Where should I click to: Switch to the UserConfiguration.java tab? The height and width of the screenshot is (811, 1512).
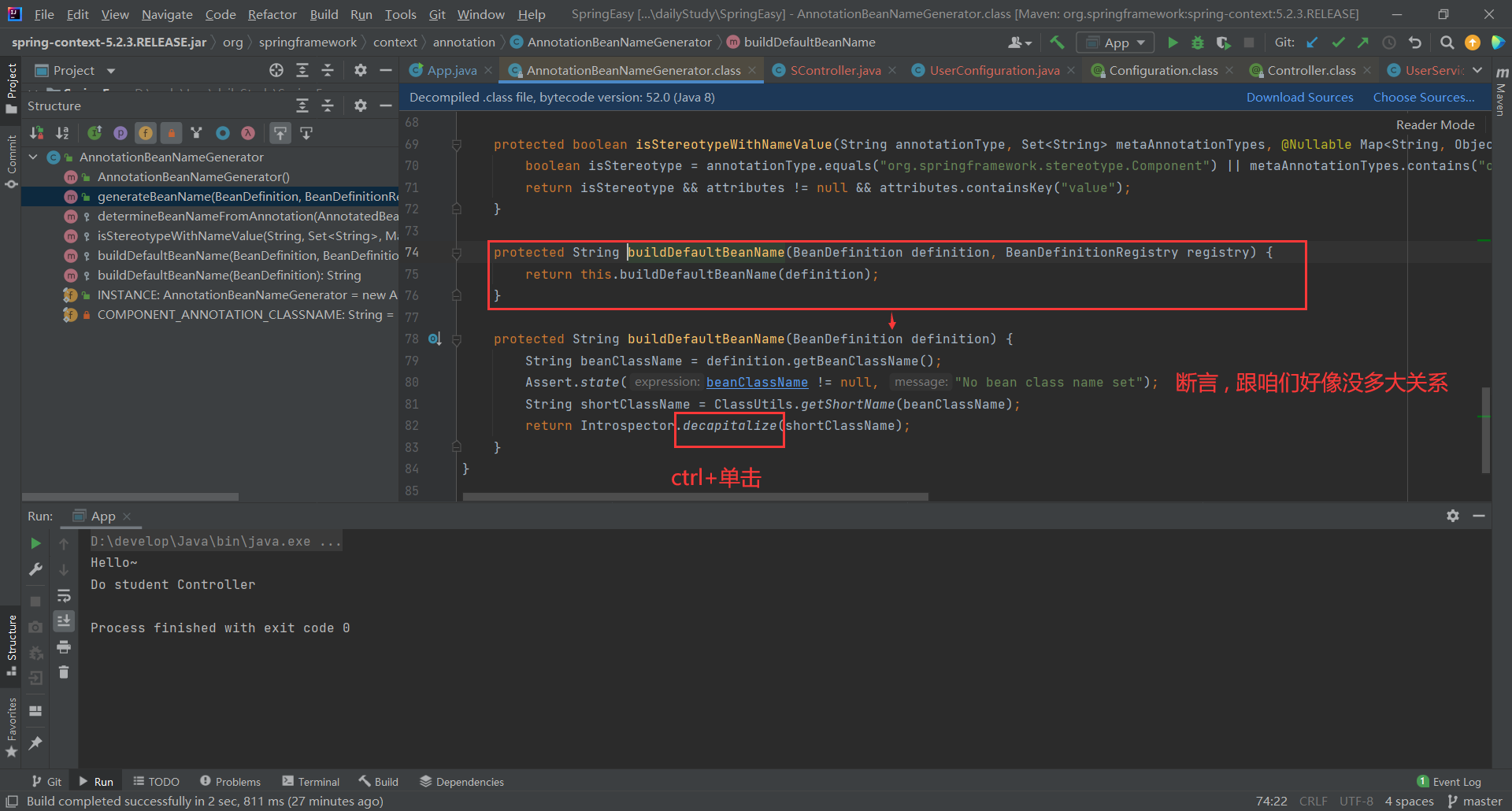tap(986, 70)
